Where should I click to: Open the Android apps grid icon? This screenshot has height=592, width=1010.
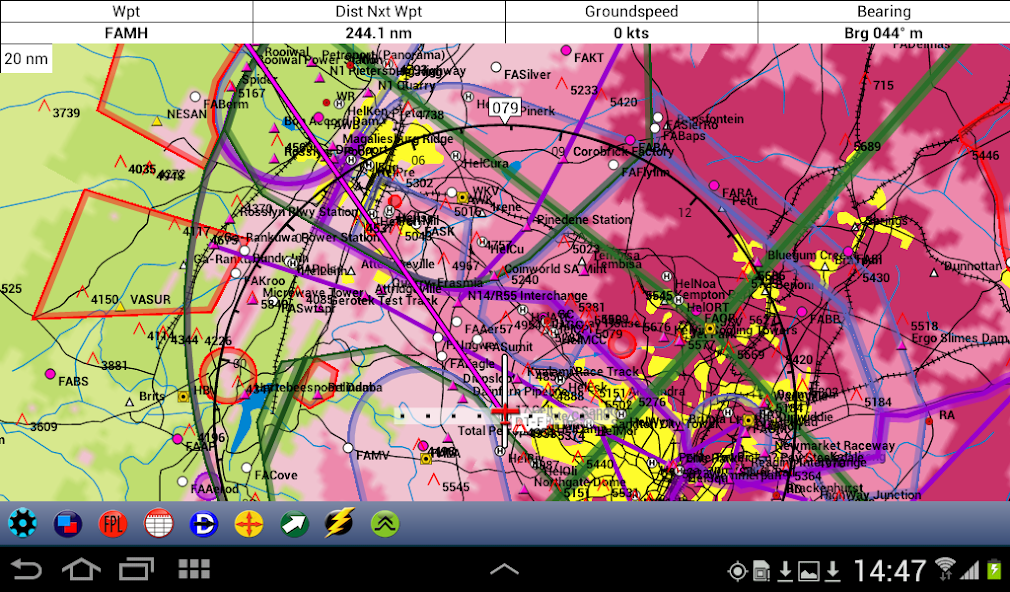(x=194, y=569)
